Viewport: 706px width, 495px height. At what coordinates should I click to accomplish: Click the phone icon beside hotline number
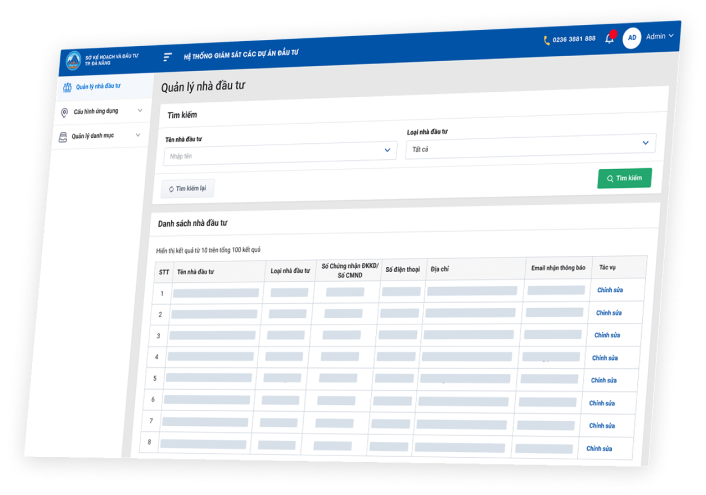[547, 40]
